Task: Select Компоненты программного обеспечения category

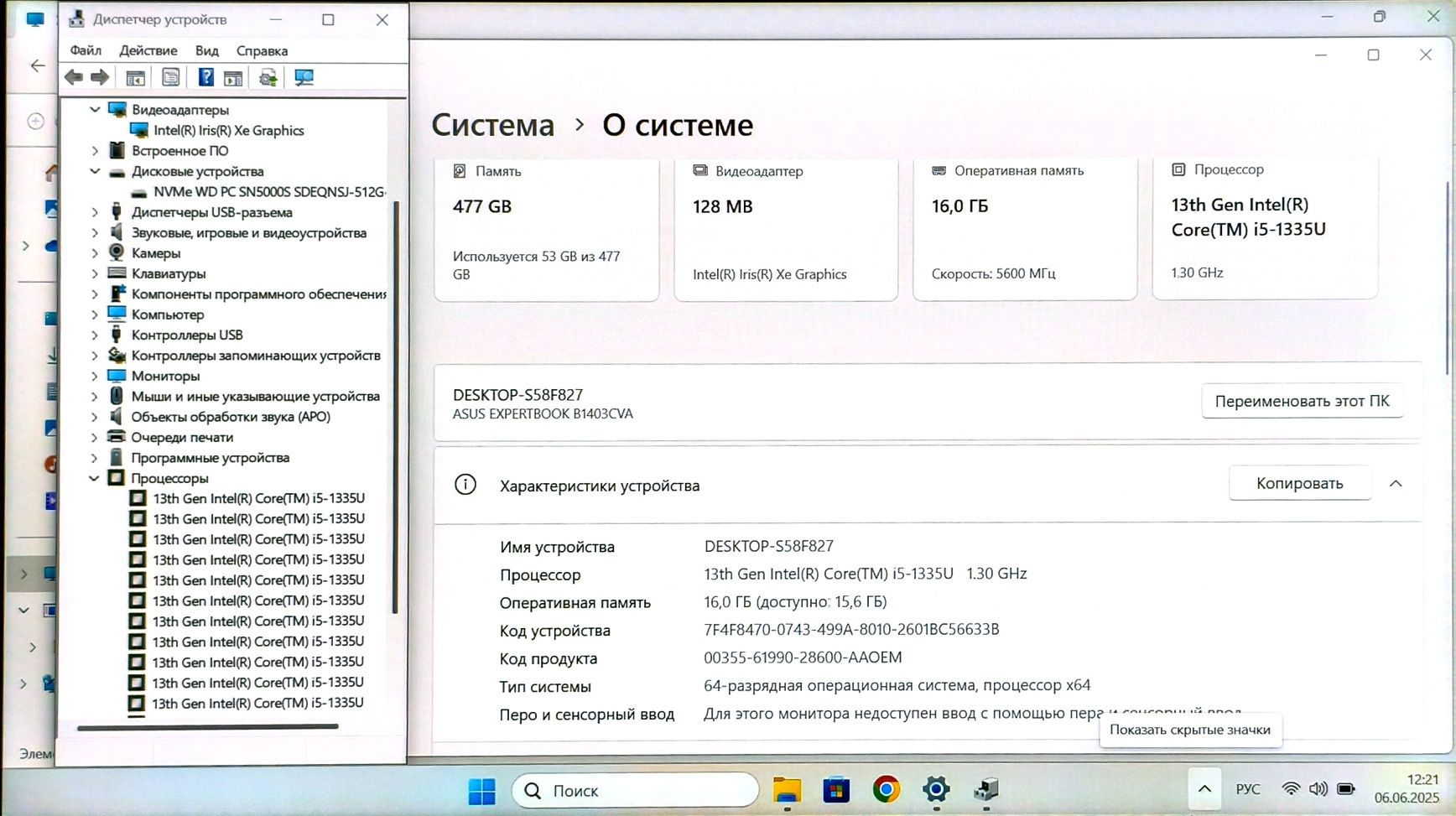Action: [258, 294]
